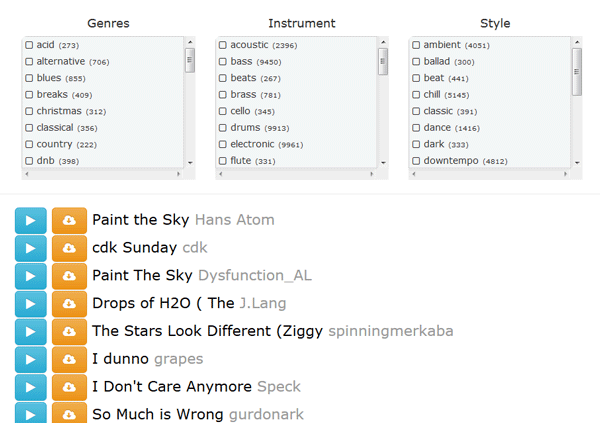
Task: Download the I dunno track by grapes
Action: (69, 359)
